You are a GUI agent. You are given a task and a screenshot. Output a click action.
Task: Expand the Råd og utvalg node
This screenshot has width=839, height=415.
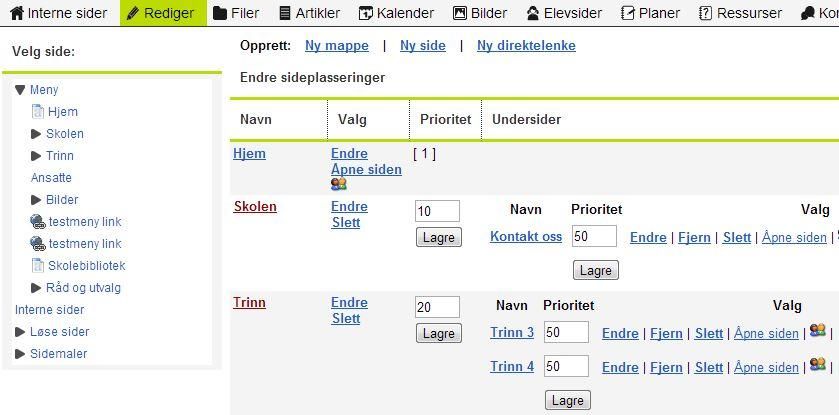[x=36, y=288]
